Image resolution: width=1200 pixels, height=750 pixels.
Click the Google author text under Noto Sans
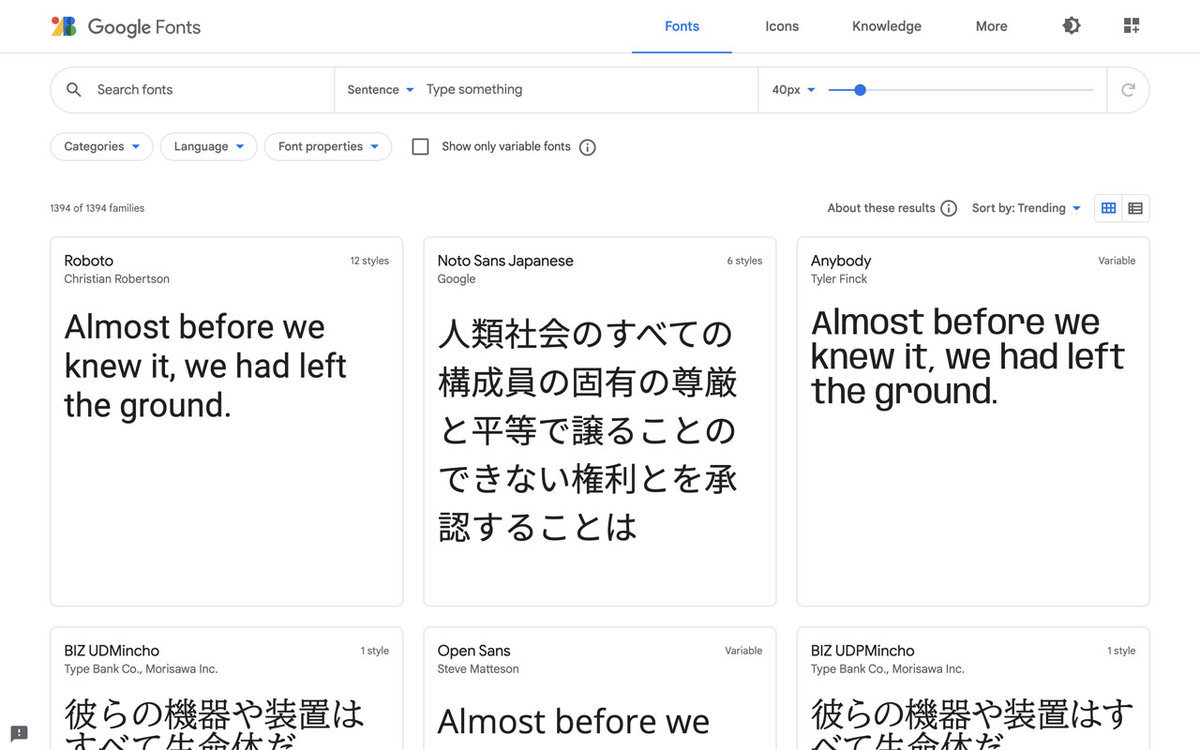click(x=456, y=279)
